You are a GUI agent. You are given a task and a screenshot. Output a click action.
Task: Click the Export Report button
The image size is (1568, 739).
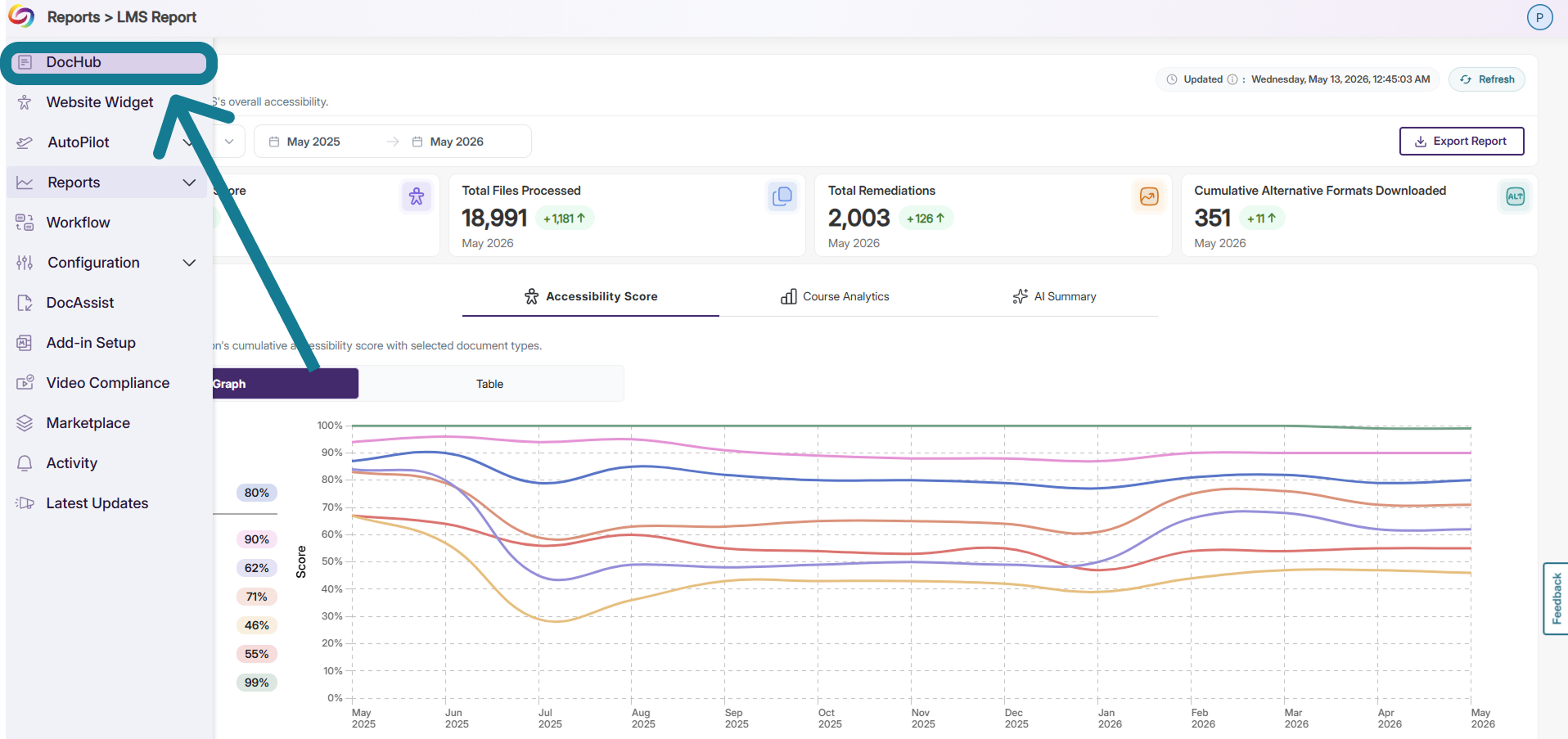[1462, 141]
